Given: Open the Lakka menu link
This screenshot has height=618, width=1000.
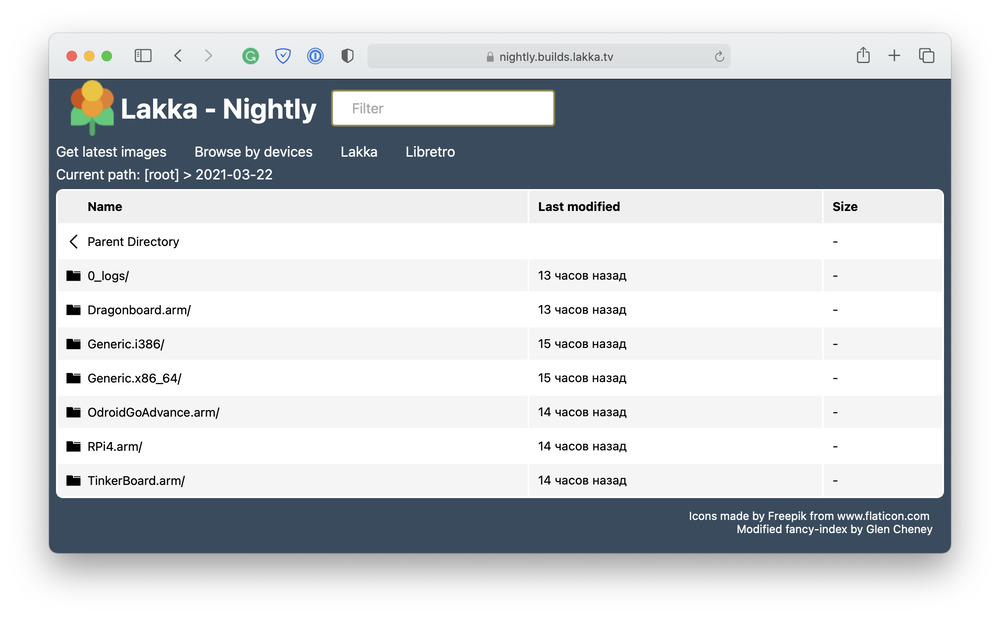Looking at the screenshot, I should click(x=359, y=152).
